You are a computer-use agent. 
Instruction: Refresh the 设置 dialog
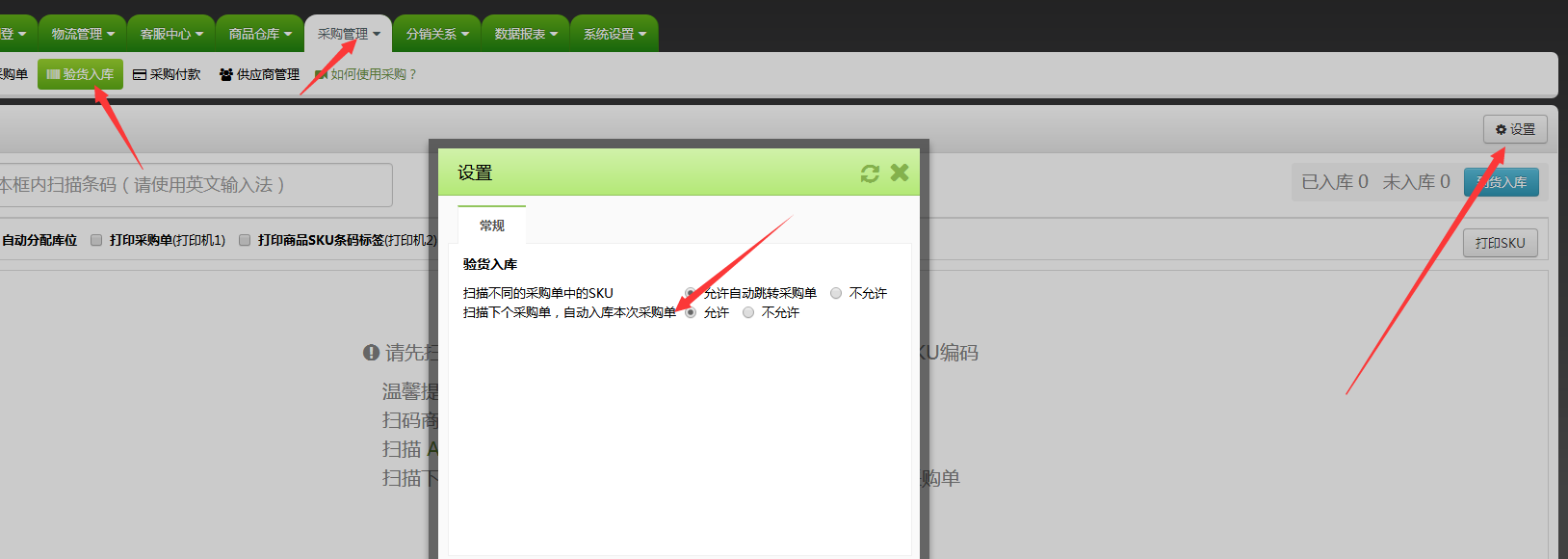pyautogui.click(x=870, y=173)
